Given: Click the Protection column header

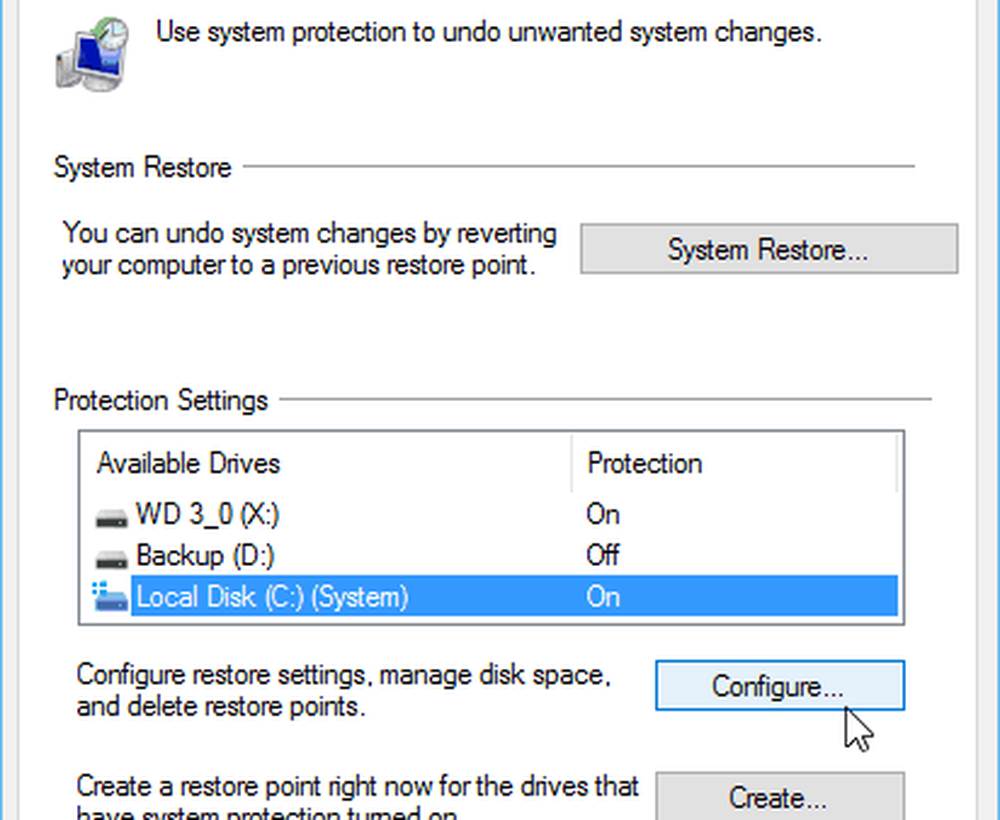Looking at the screenshot, I should (734, 464).
